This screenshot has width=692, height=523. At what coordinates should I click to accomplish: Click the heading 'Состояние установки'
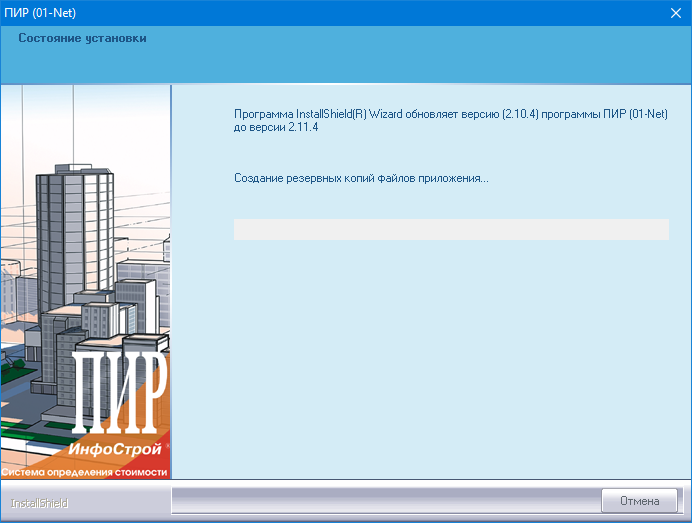(82, 38)
